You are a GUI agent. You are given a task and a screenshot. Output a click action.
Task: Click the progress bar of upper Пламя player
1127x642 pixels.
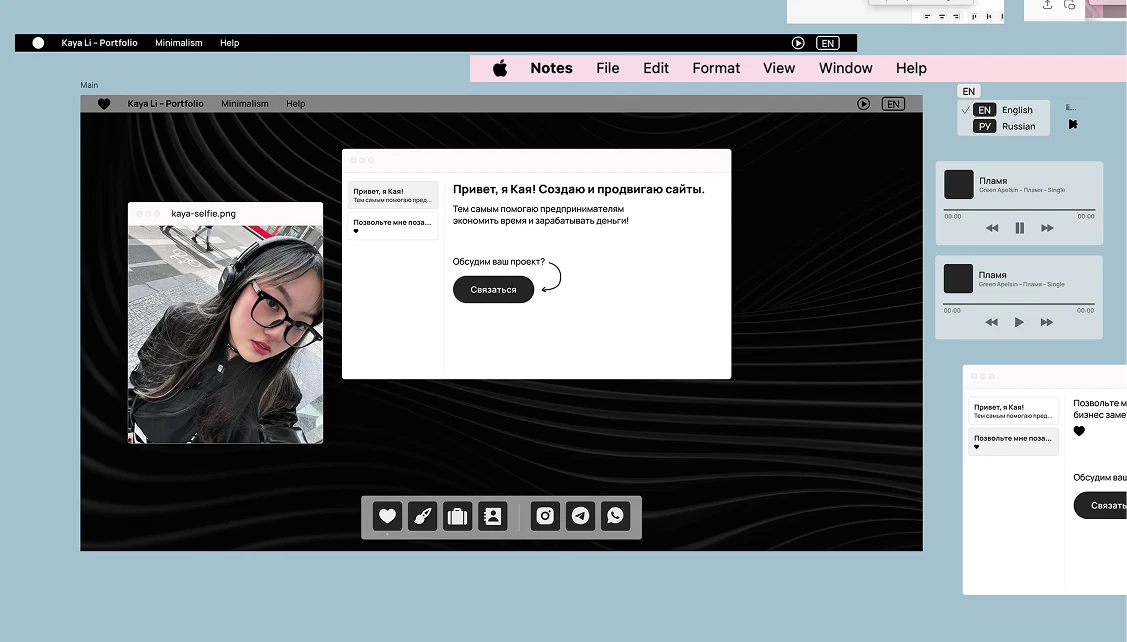tap(1019, 210)
